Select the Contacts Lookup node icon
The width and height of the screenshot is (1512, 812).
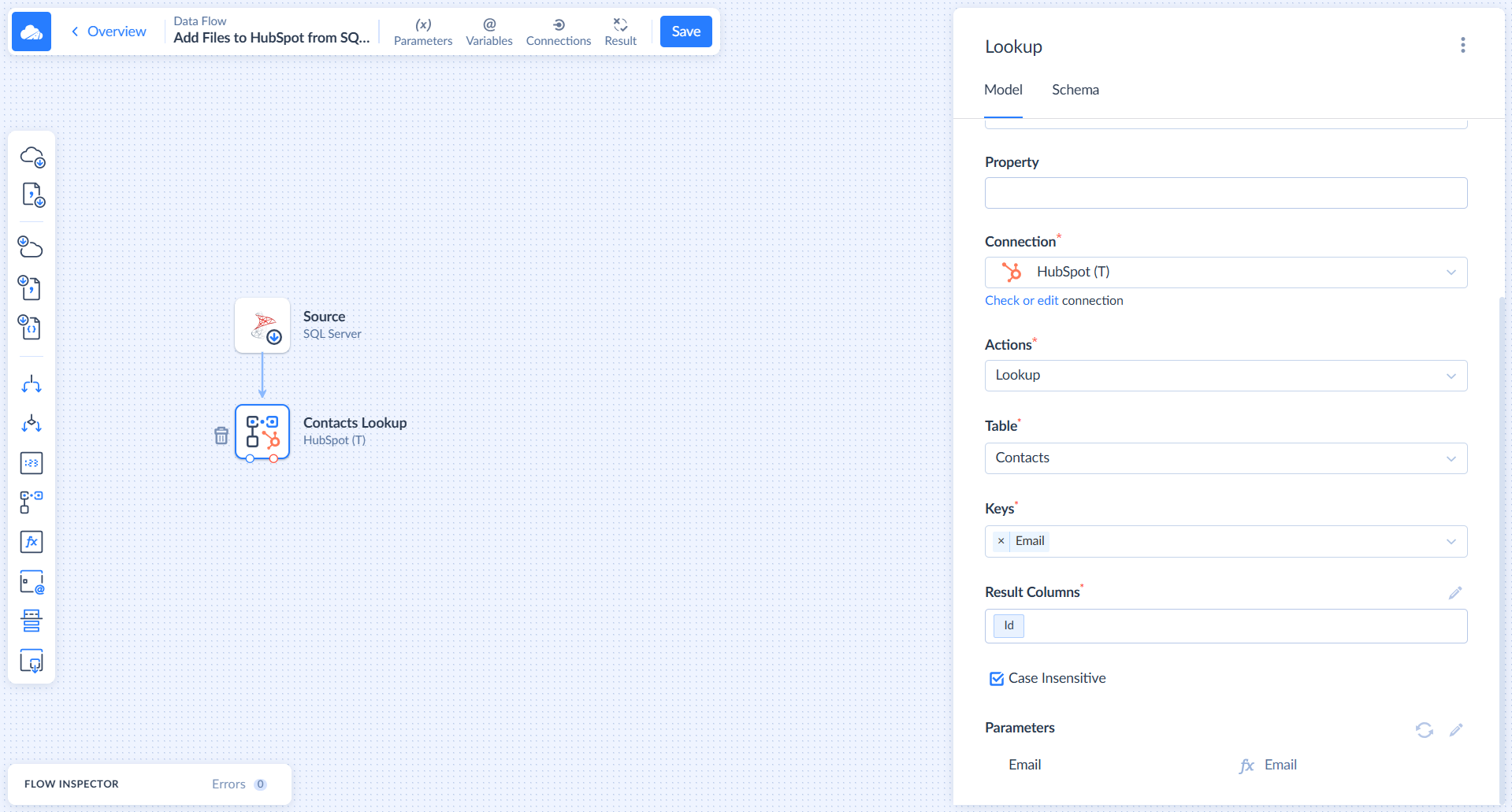pyautogui.click(x=262, y=432)
